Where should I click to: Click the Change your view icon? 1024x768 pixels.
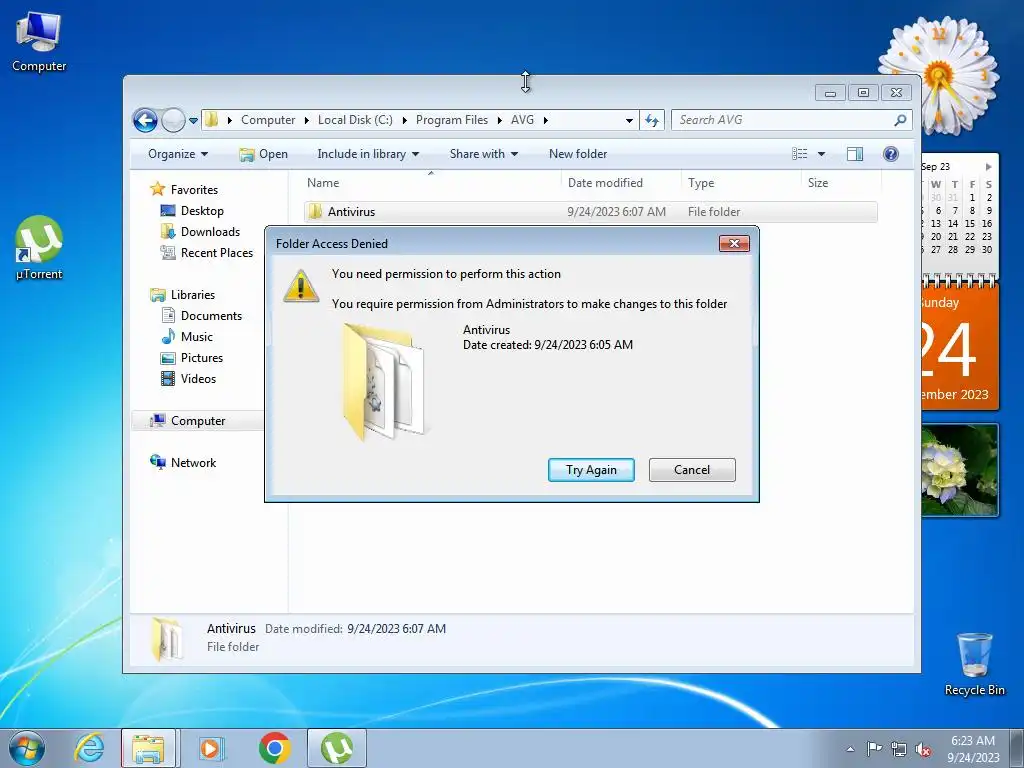pos(800,154)
